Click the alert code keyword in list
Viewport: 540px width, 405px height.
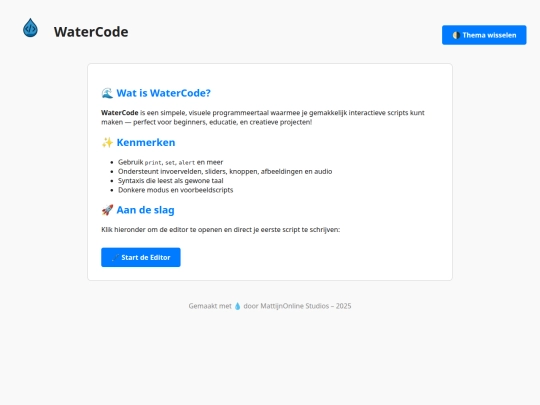(187, 163)
